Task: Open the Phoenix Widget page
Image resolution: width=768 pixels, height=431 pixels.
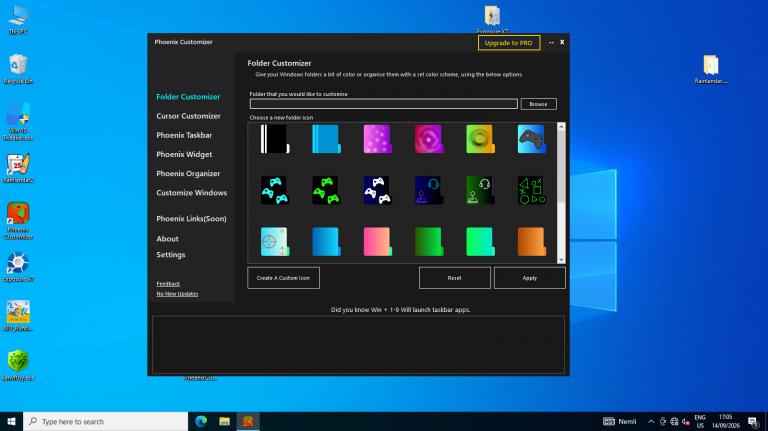Action: [x=184, y=154]
